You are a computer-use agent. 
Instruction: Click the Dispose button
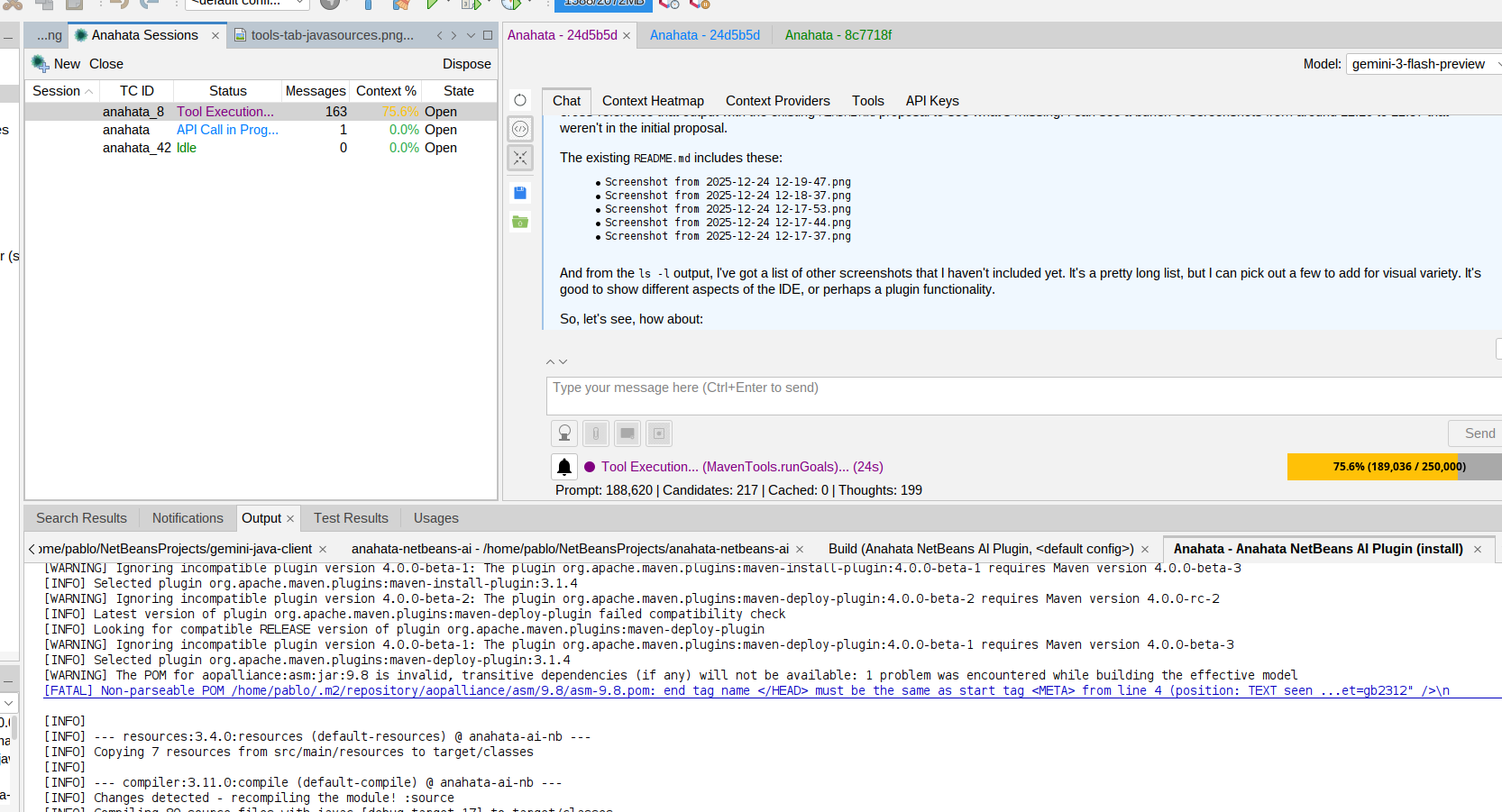(x=466, y=64)
